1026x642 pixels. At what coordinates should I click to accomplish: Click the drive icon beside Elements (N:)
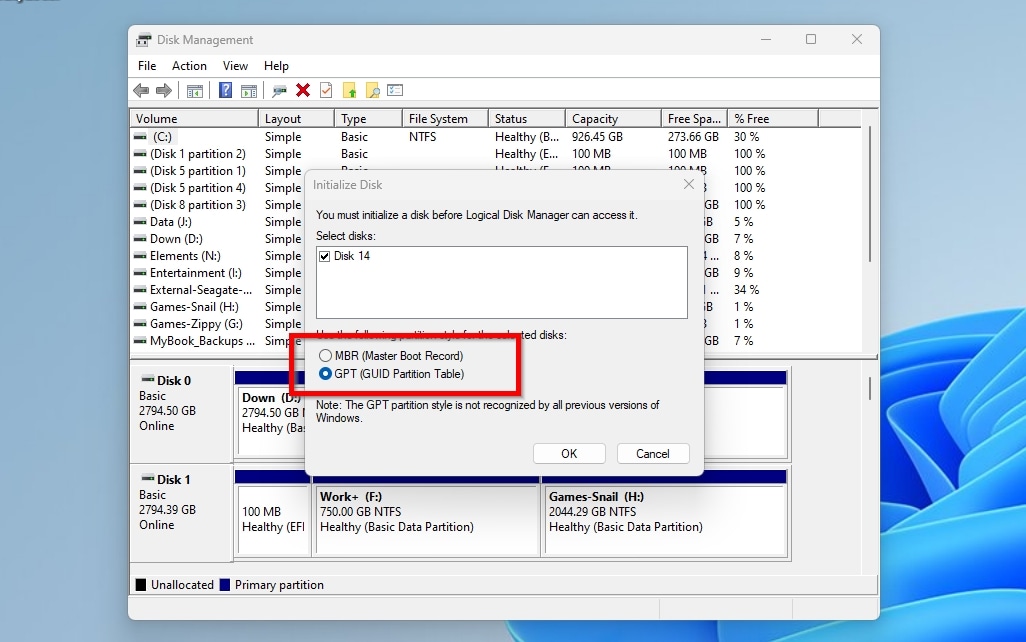pos(140,256)
